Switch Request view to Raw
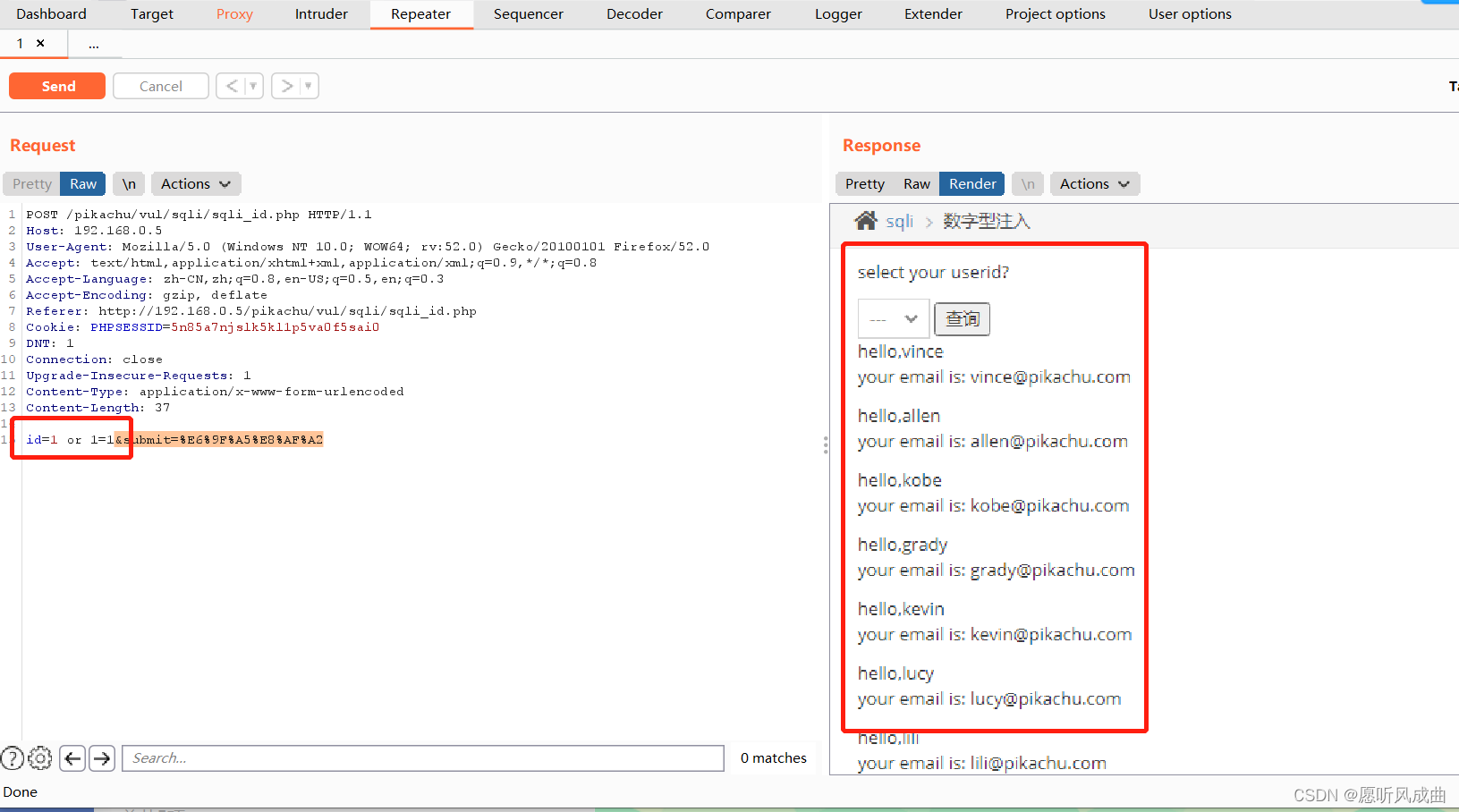1459x812 pixels. click(x=83, y=183)
